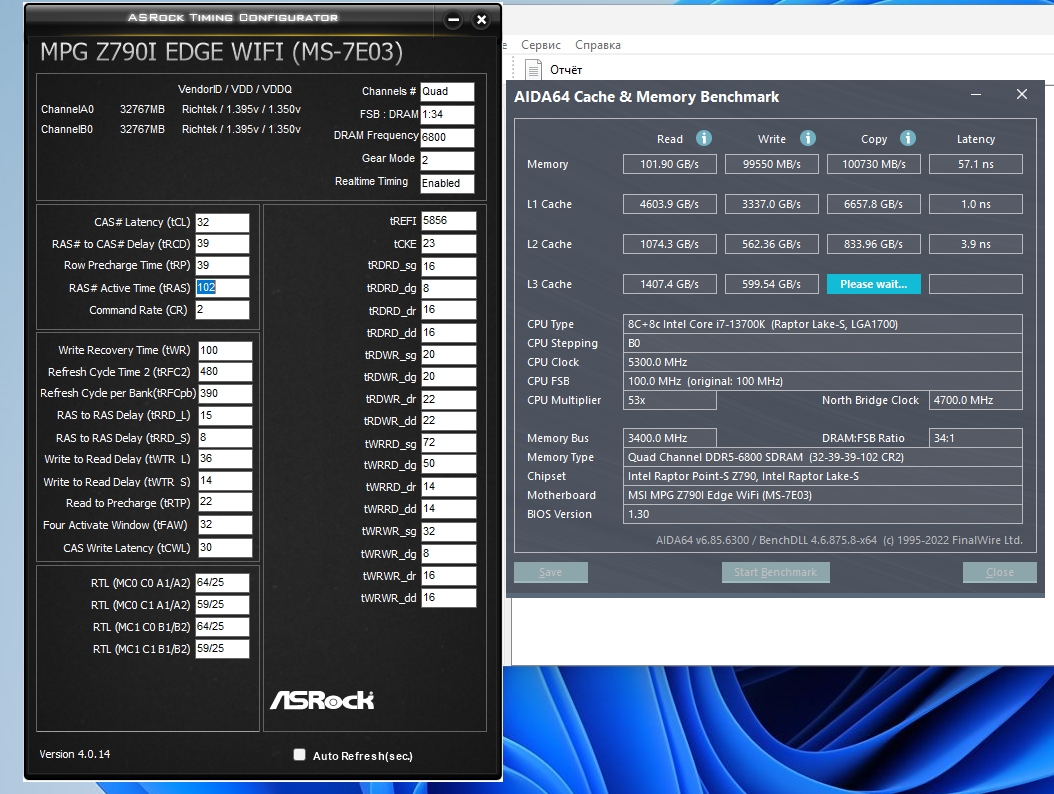
Task: Minimize the ASRock Timing Configurator window
Action: pos(454,19)
